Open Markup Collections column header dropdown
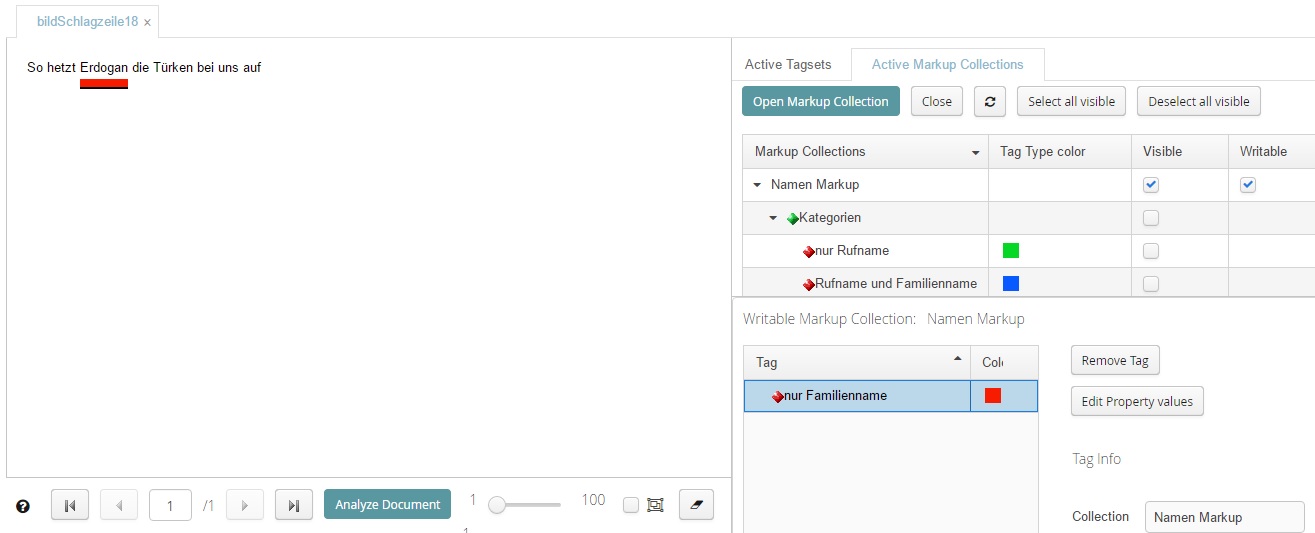Image resolution: width=1315 pixels, height=533 pixels. [976, 153]
